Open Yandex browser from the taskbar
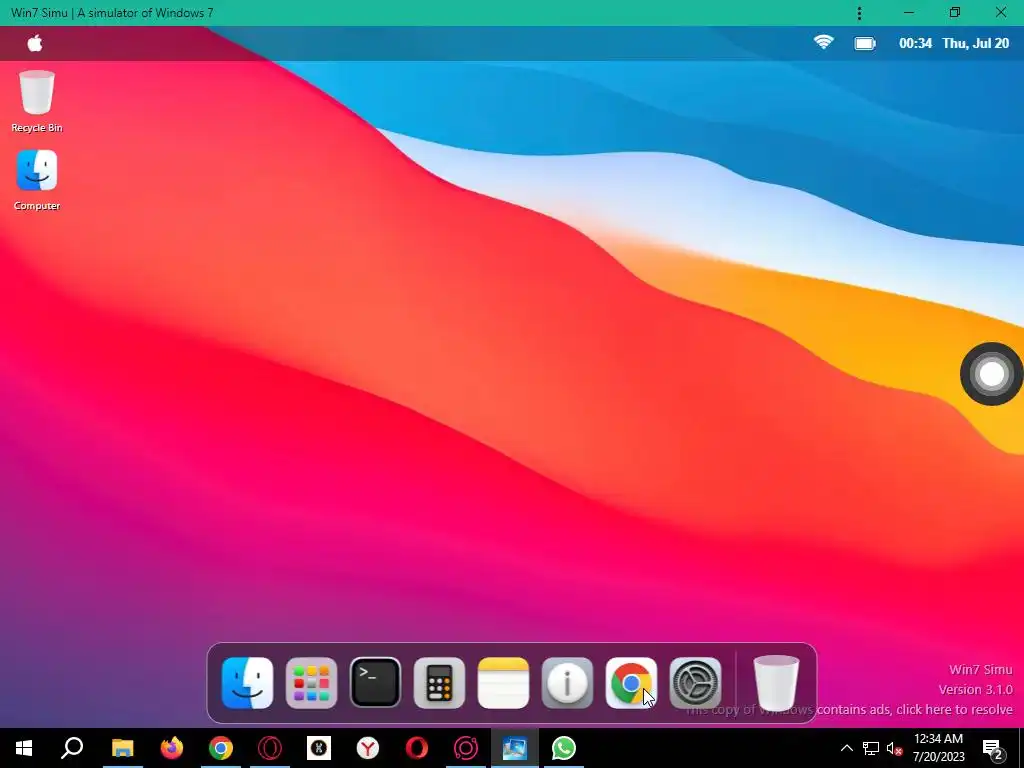The image size is (1024, 768). click(368, 748)
